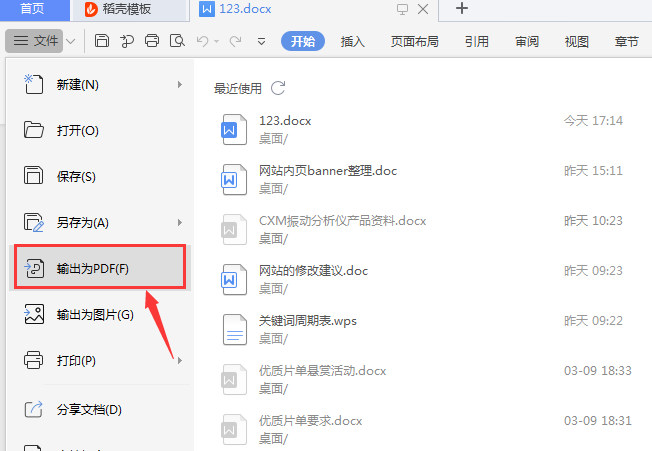Open recent file 网站内页banner整理.doc
652x451 pixels.
point(424,179)
